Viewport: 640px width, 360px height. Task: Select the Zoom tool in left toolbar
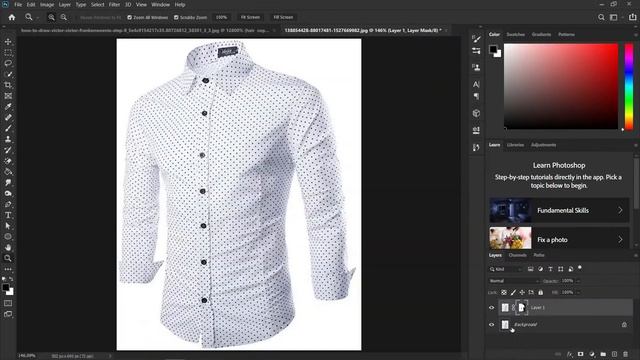coord(8,258)
